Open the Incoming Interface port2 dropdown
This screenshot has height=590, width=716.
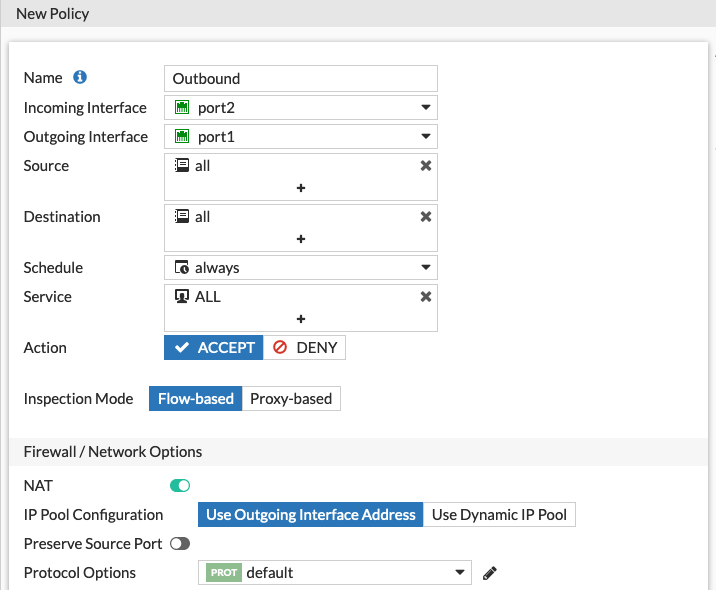301,108
